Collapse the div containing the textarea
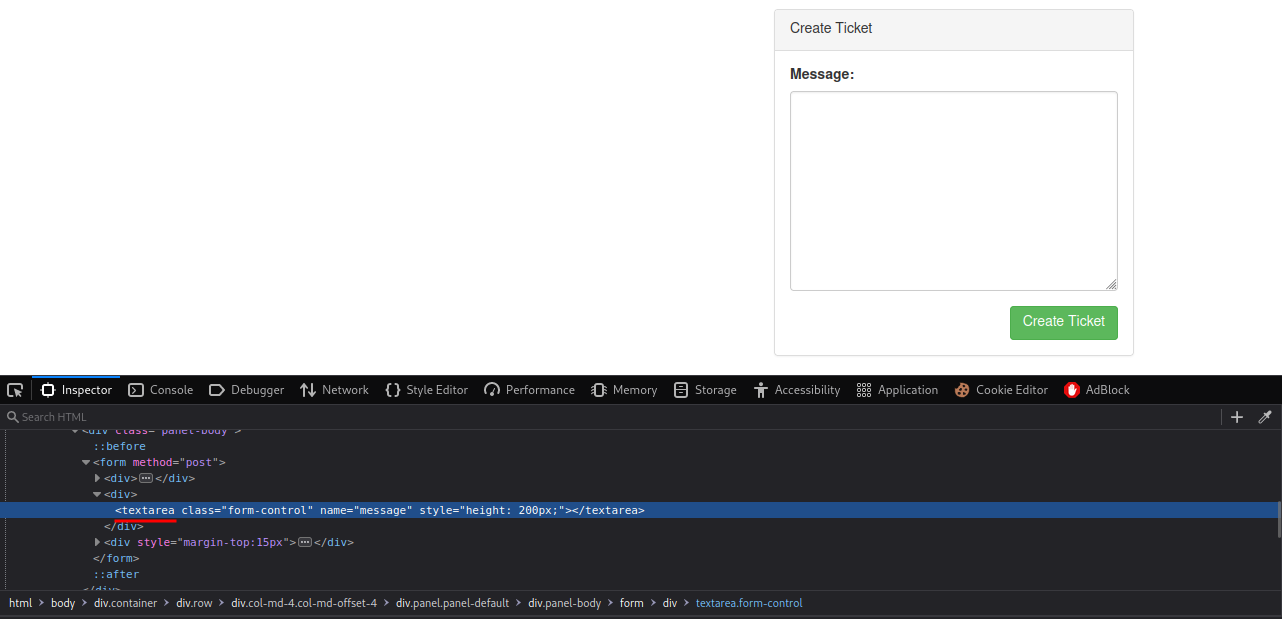This screenshot has width=1282, height=619. [x=97, y=495]
